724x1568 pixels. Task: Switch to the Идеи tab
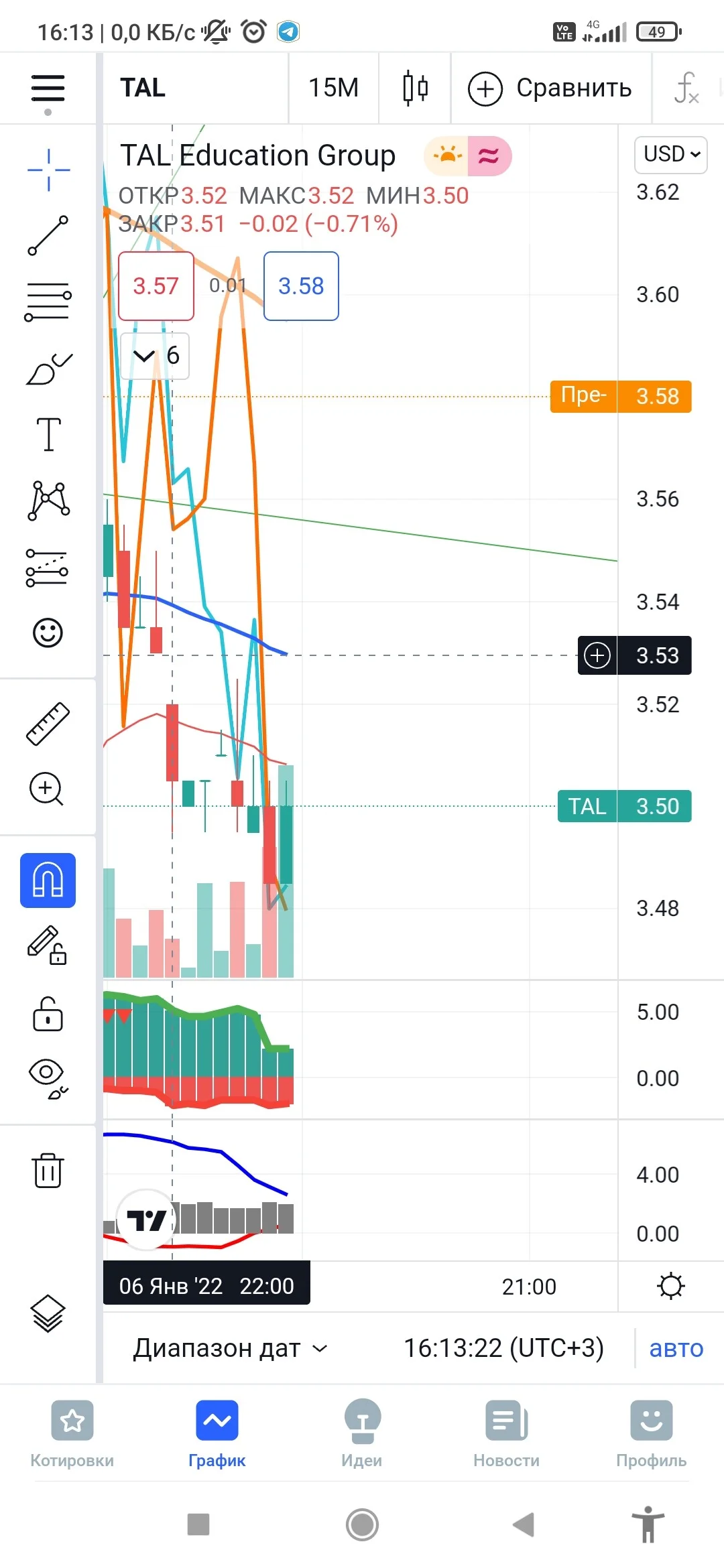(x=362, y=1433)
